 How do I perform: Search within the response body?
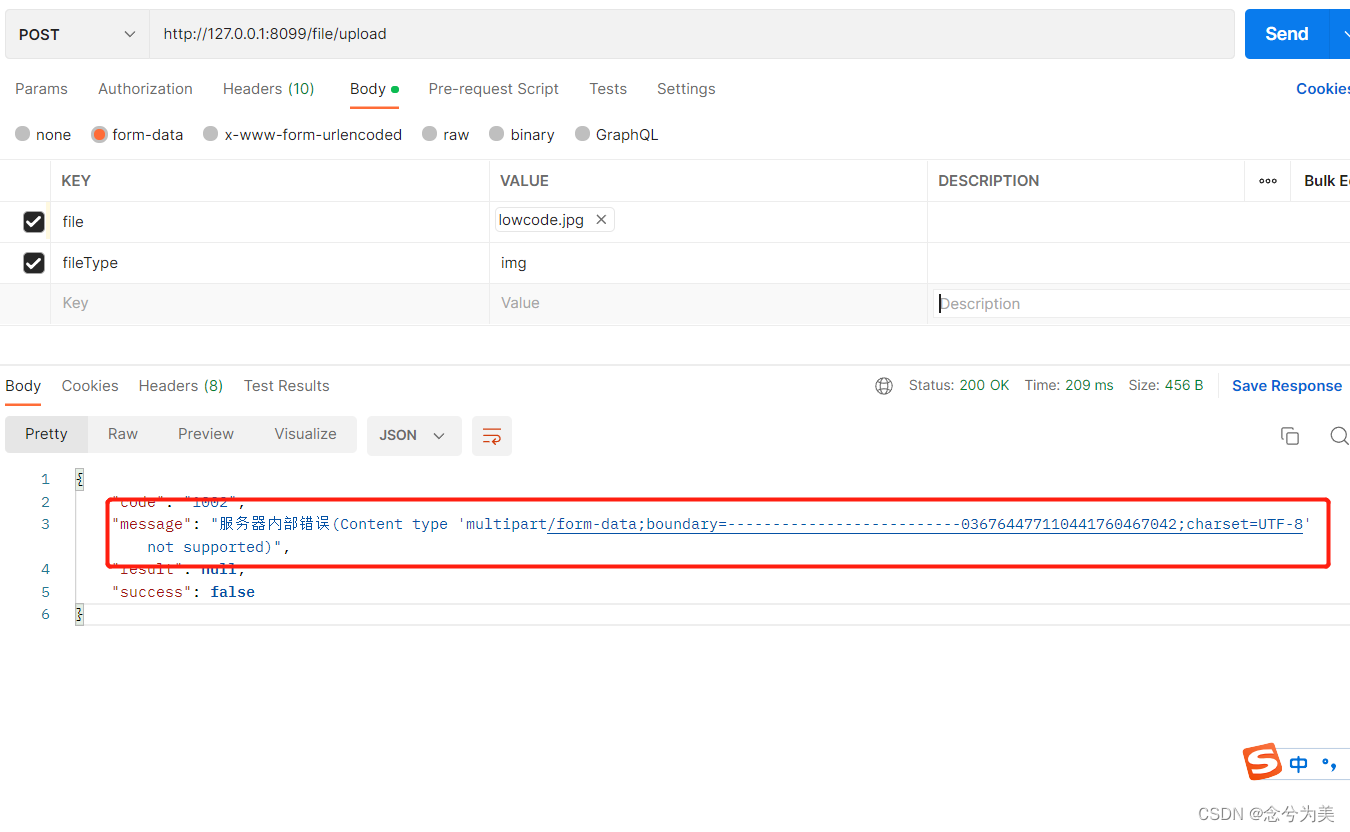pos(1339,436)
